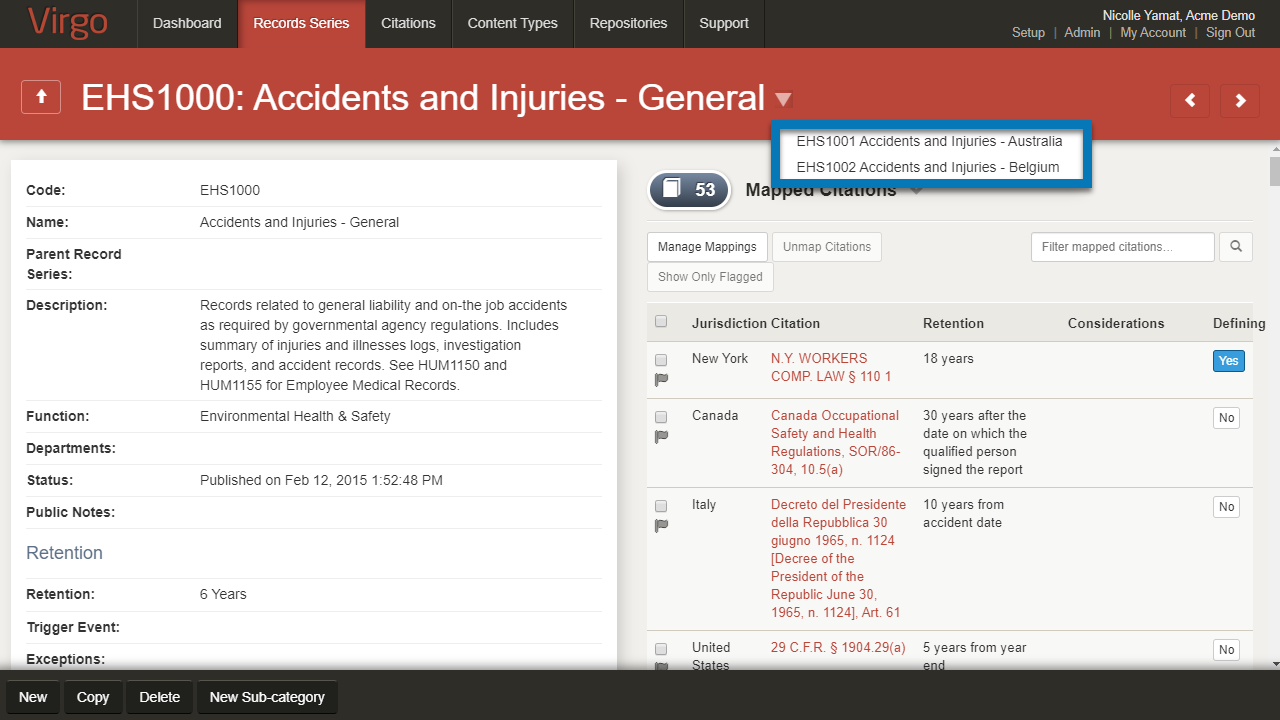
Task: Tick the Canada citation checkbox
Action: tap(661, 417)
